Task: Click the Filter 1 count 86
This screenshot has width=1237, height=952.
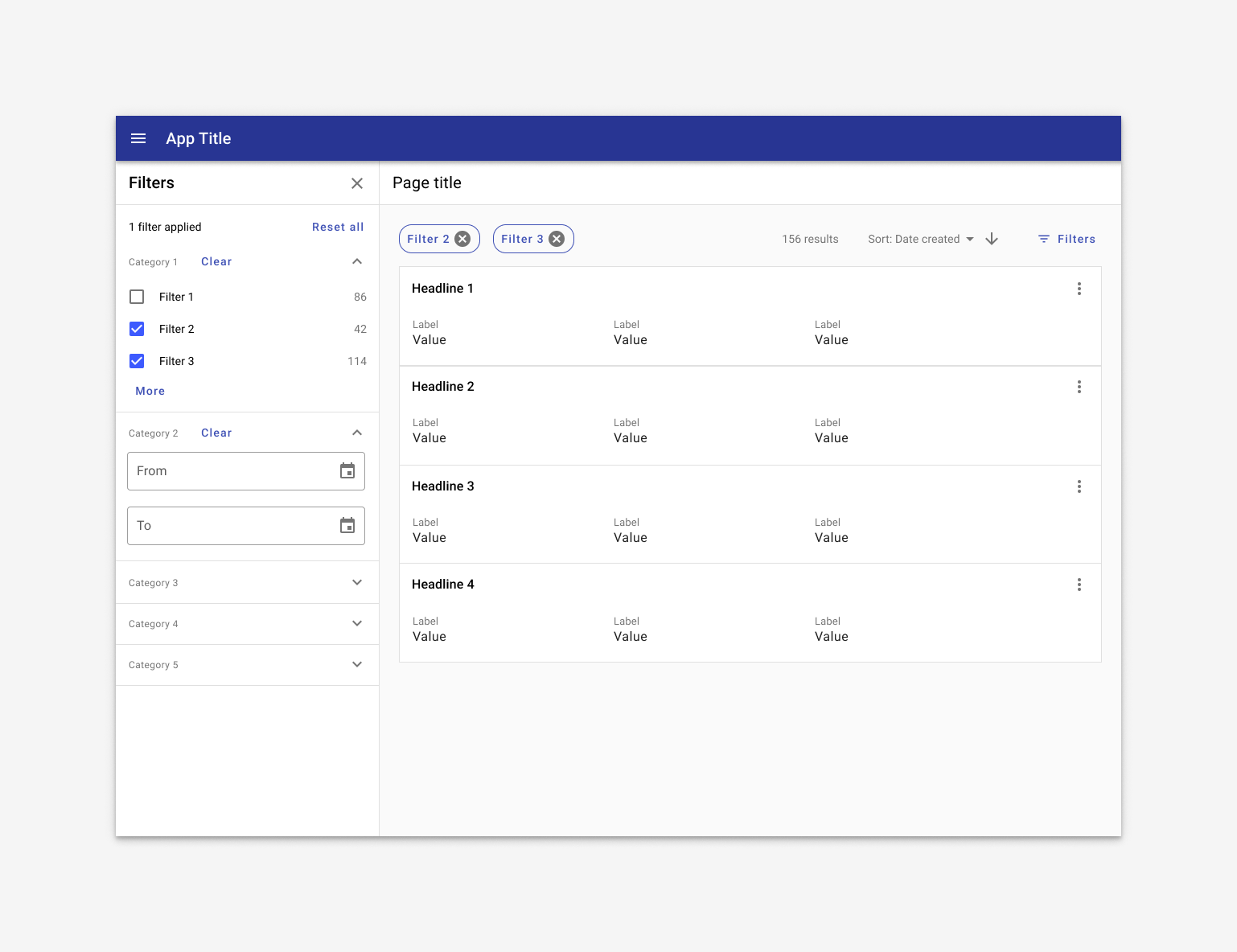Action: click(x=360, y=297)
